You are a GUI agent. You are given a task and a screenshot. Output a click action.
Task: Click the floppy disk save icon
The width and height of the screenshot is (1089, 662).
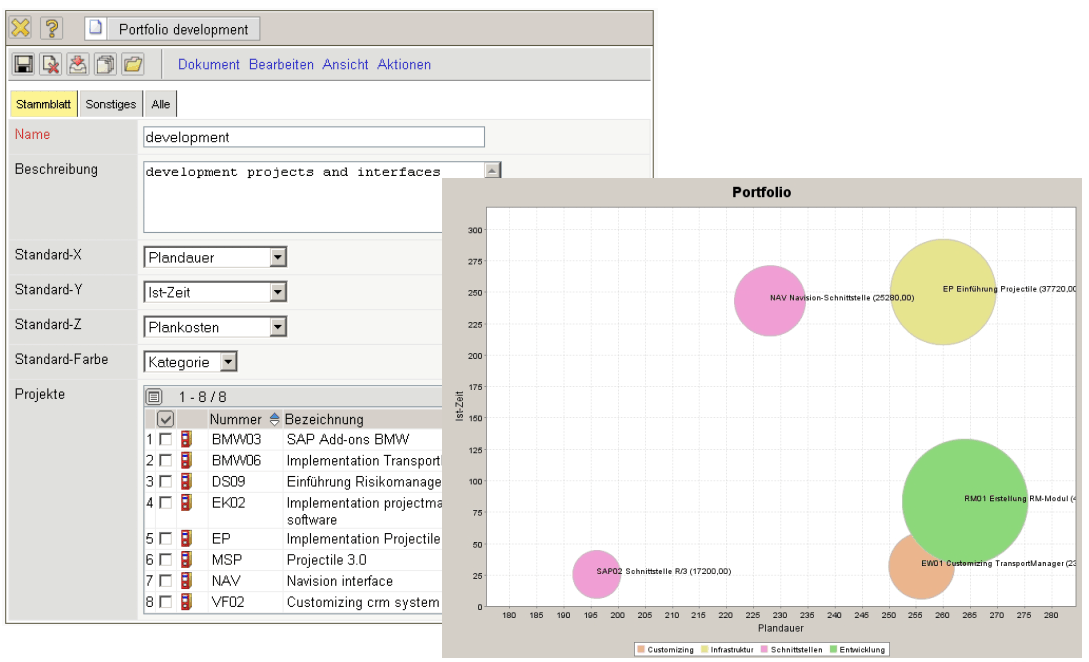tap(23, 65)
